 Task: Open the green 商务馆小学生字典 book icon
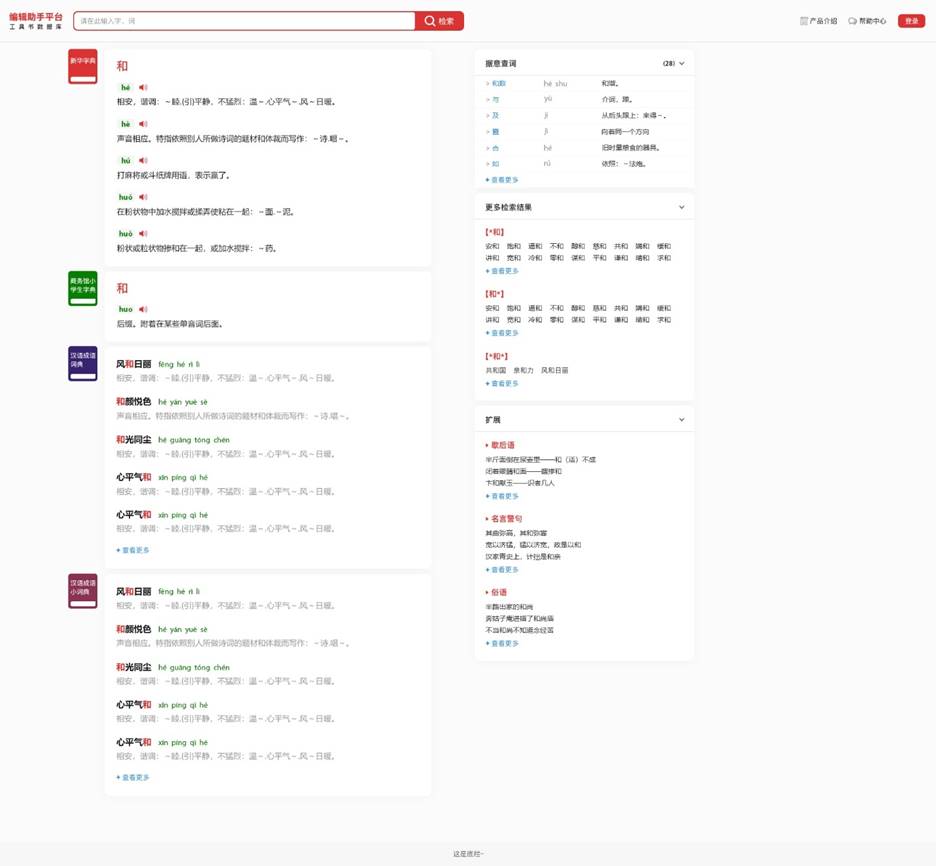pos(82,288)
